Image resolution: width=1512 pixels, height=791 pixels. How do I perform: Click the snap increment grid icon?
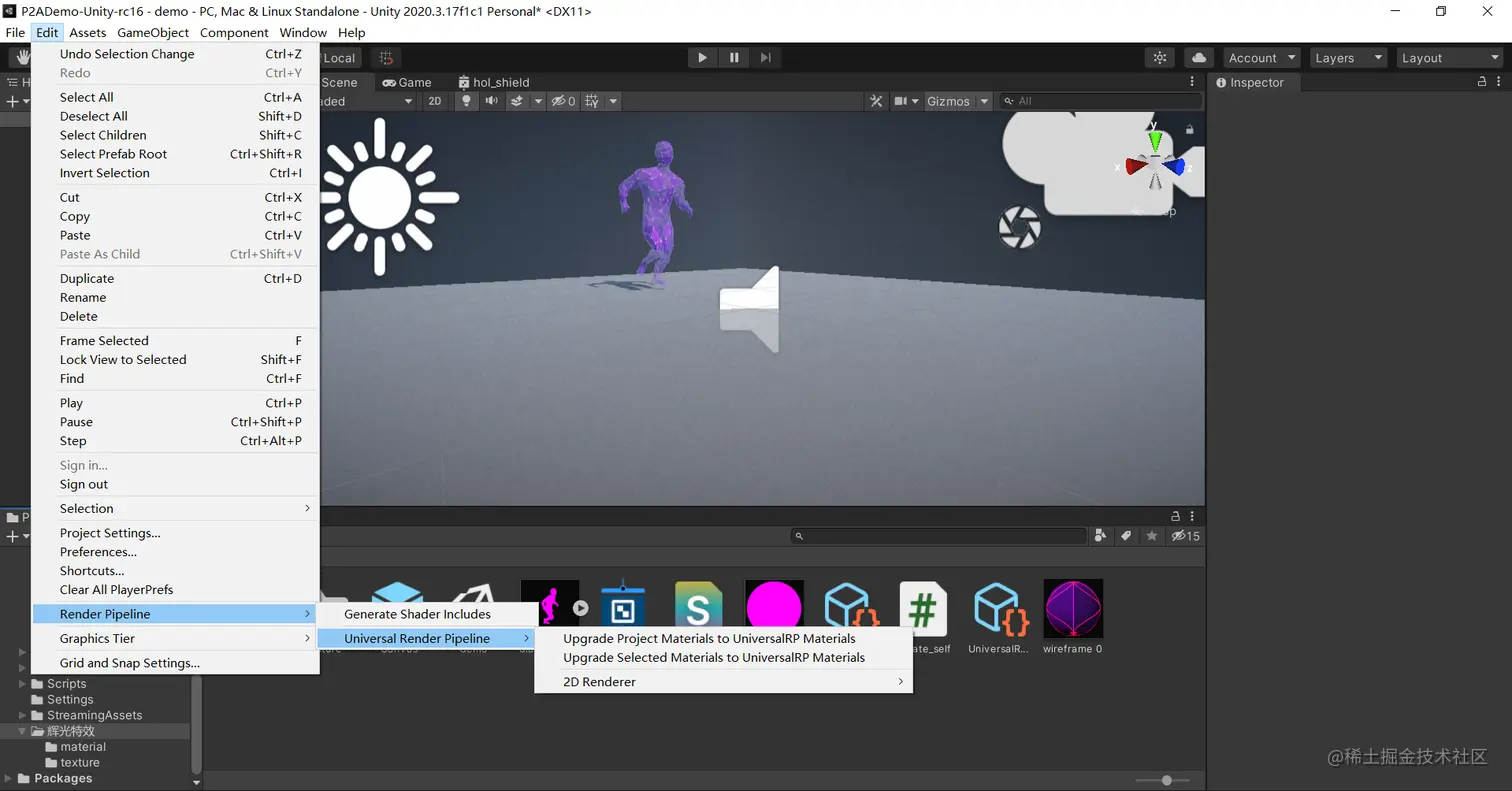pos(386,58)
